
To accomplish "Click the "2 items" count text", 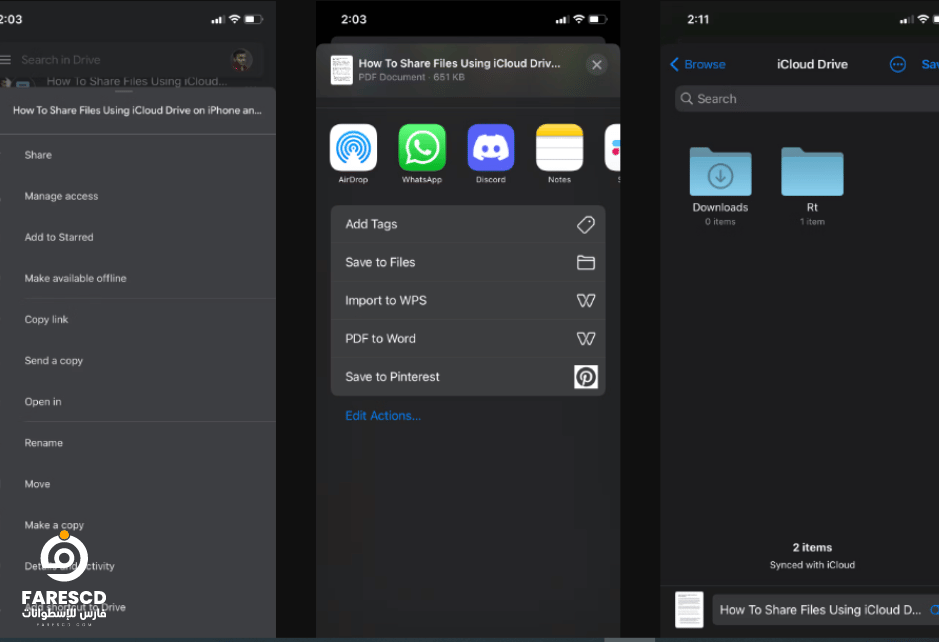I will coord(812,547).
